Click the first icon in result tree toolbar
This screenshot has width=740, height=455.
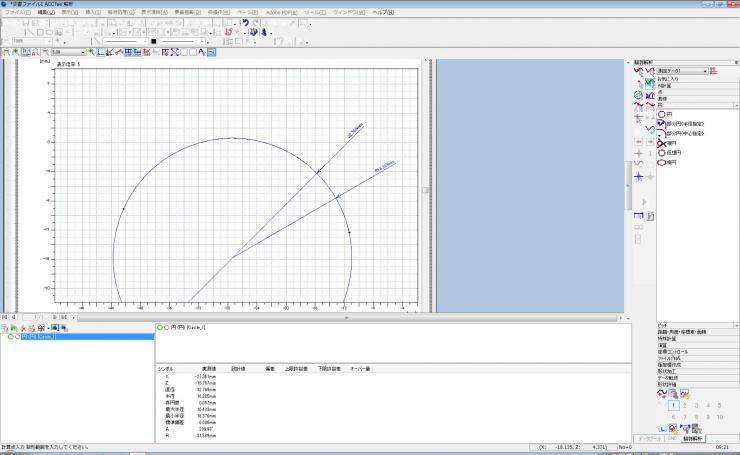click(5, 328)
